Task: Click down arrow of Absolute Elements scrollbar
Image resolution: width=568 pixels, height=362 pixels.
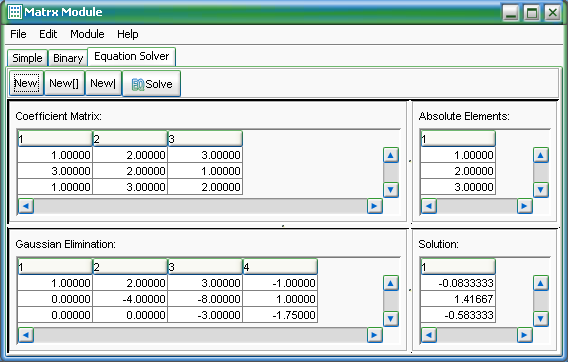Action: click(x=540, y=190)
